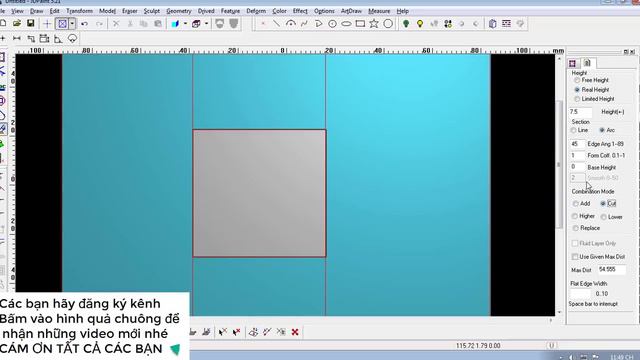
Task: Click the Base Height field showing 0
Action: tap(577, 167)
